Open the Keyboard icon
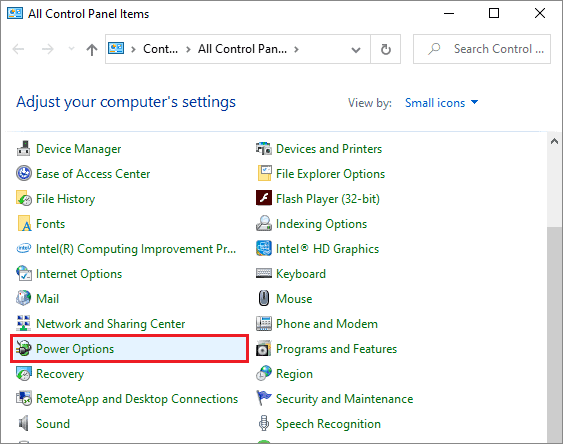The width and height of the screenshot is (563, 444). (x=264, y=274)
